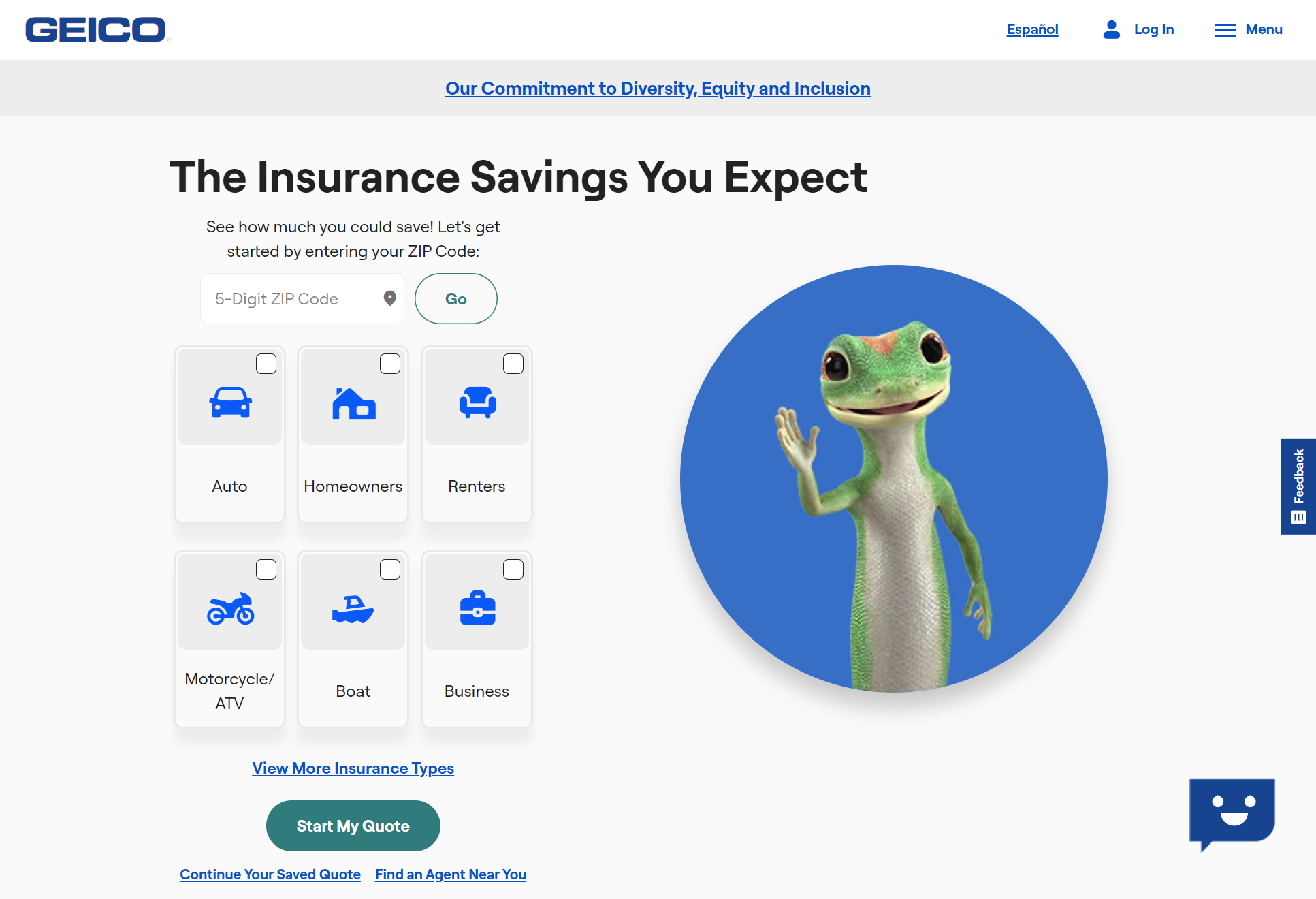Click Continue Your Saved Quote link
Image resolution: width=1316 pixels, height=899 pixels.
(270, 873)
